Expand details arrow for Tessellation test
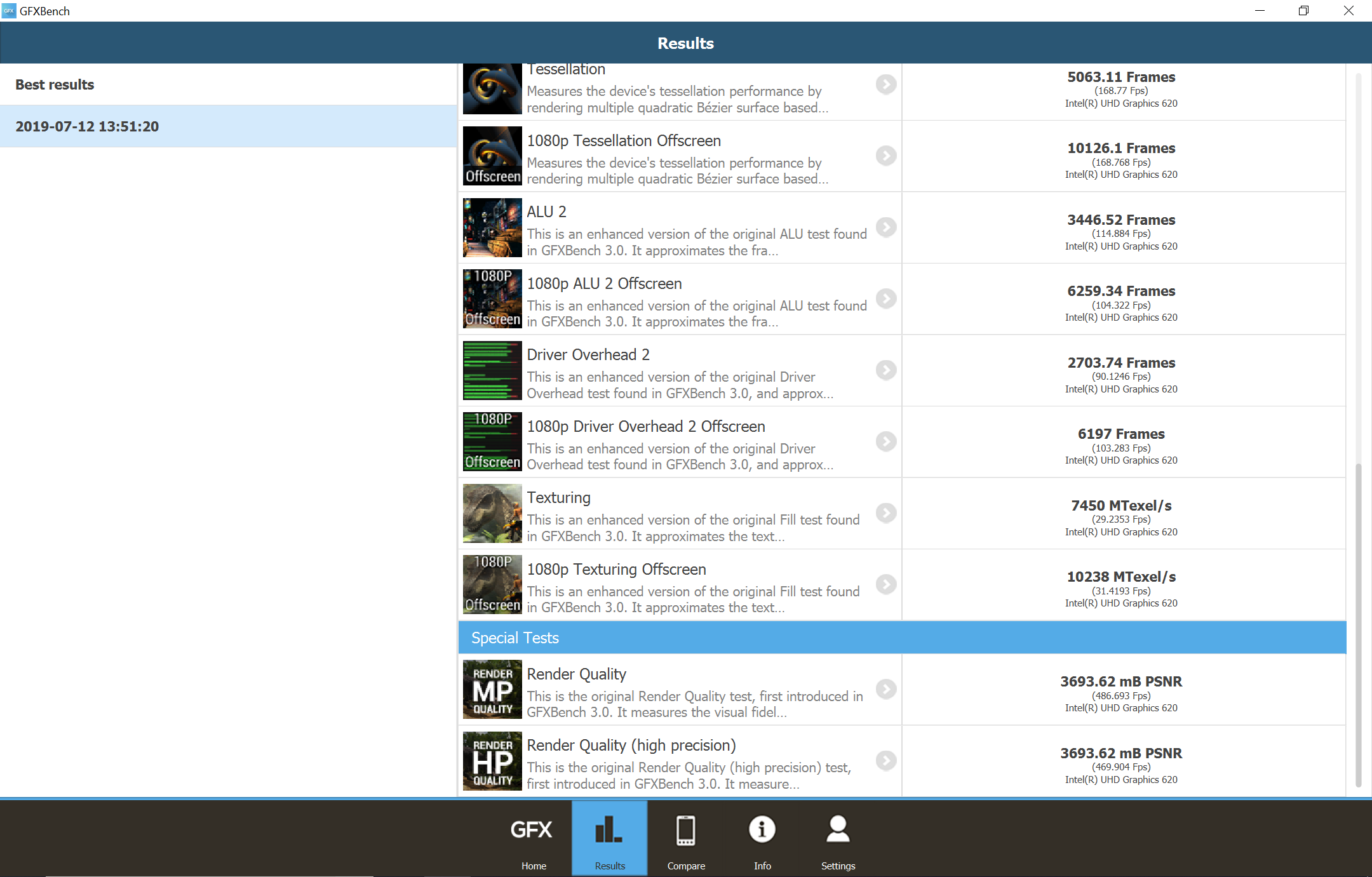This screenshot has width=1372, height=877. click(886, 84)
